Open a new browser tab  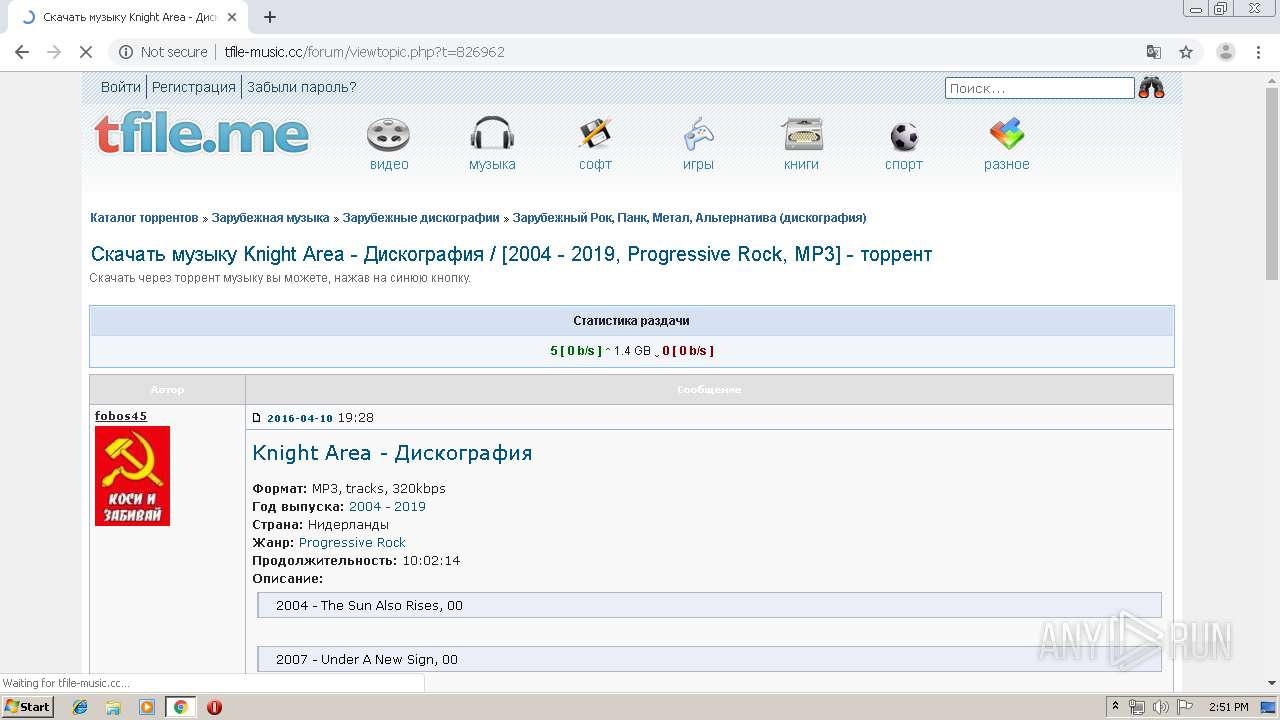[270, 17]
